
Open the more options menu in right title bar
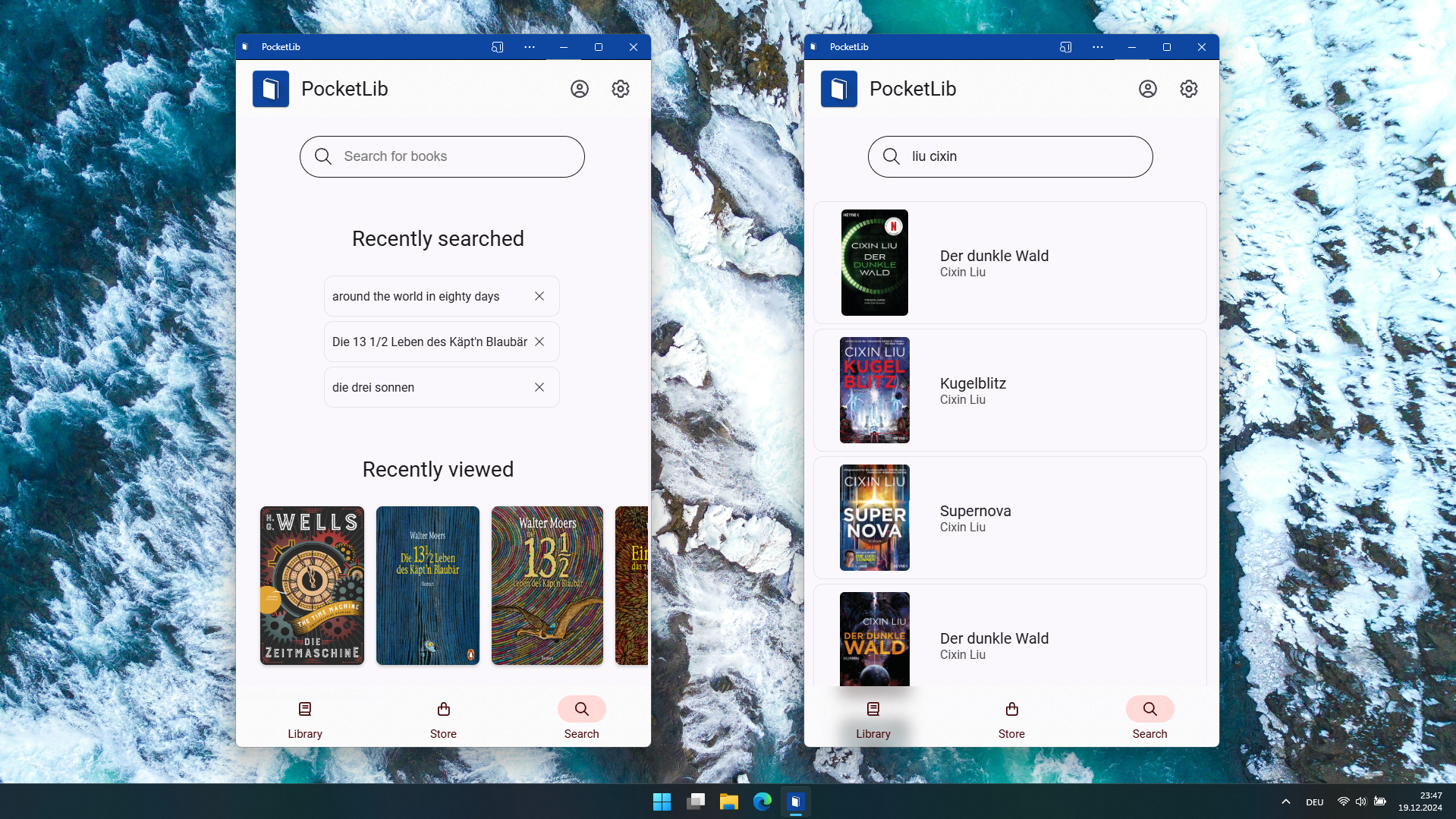pyautogui.click(x=1098, y=47)
